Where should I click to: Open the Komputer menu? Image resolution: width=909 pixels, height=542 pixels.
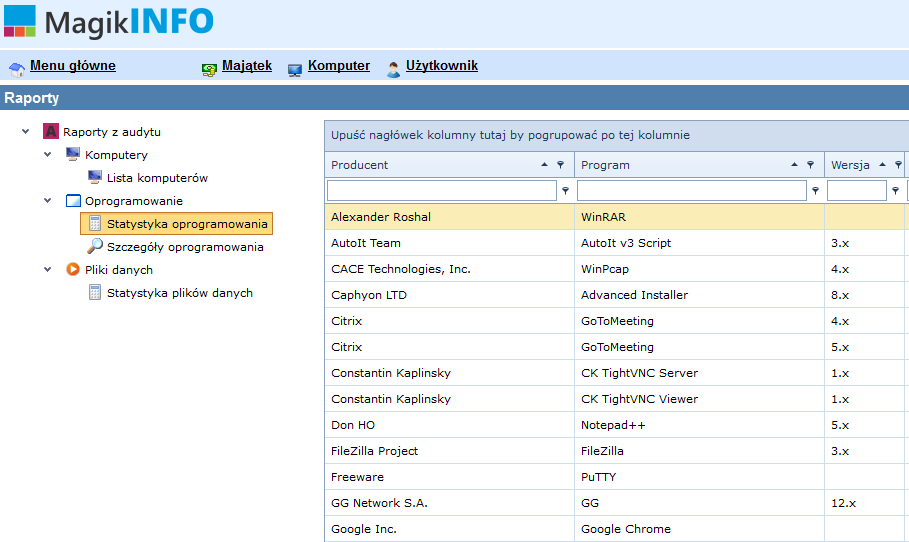[x=339, y=66]
